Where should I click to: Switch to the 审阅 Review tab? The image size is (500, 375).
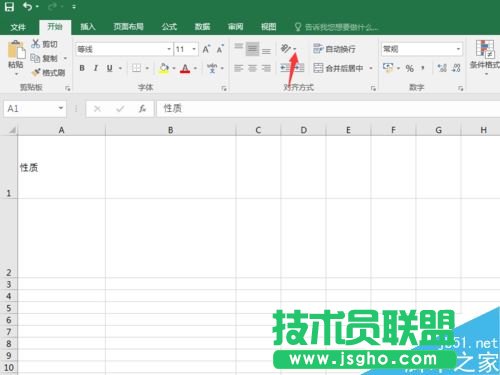click(235, 27)
